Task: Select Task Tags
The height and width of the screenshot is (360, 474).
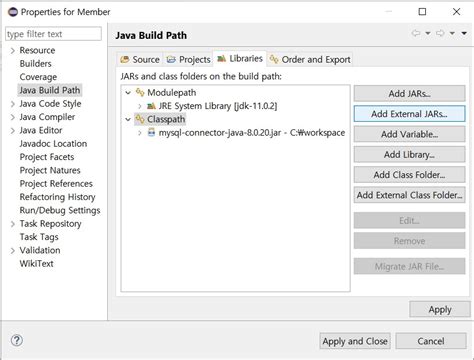Action: pos(39,237)
